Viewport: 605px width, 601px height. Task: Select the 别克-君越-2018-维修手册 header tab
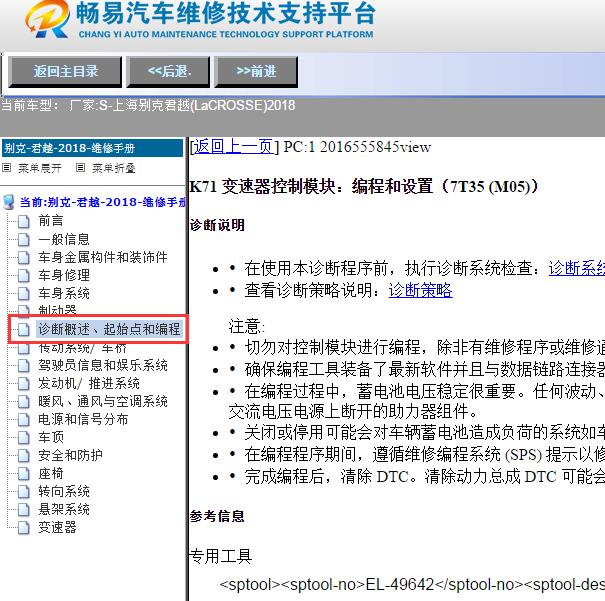(x=92, y=148)
